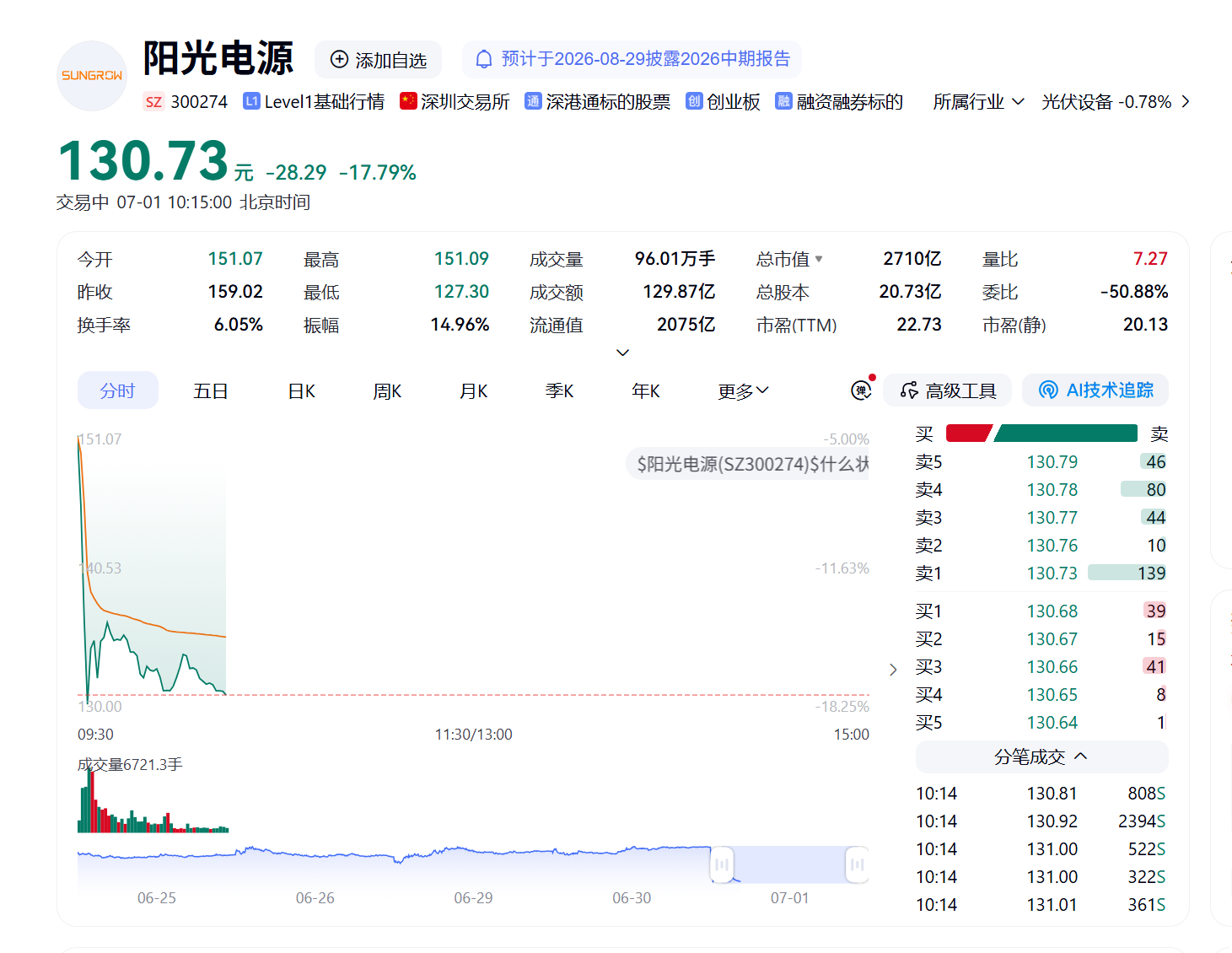Switch to the 日K tab
The width and height of the screenshot is (1232, 953).
301,391
